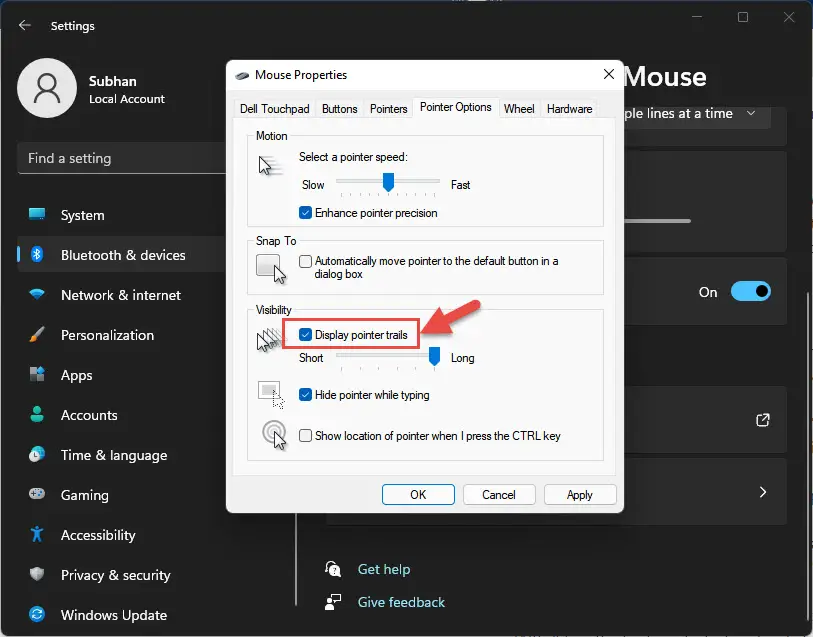813x637 pixels.
Task: Turn off the On toggle switch
Action: [x=750, y=291]
